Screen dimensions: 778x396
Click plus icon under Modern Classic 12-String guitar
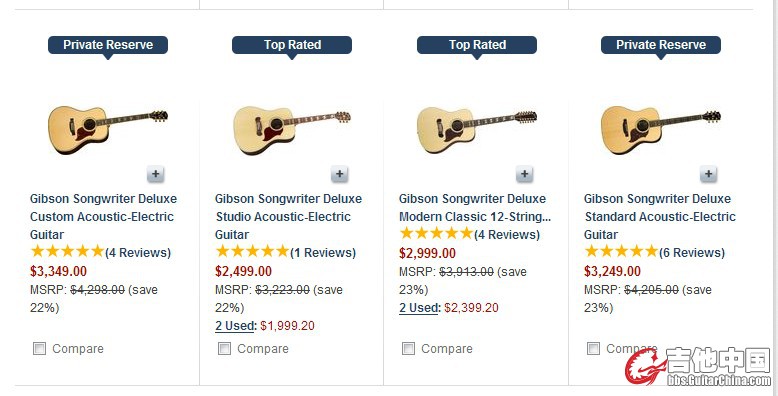(524, 174)
